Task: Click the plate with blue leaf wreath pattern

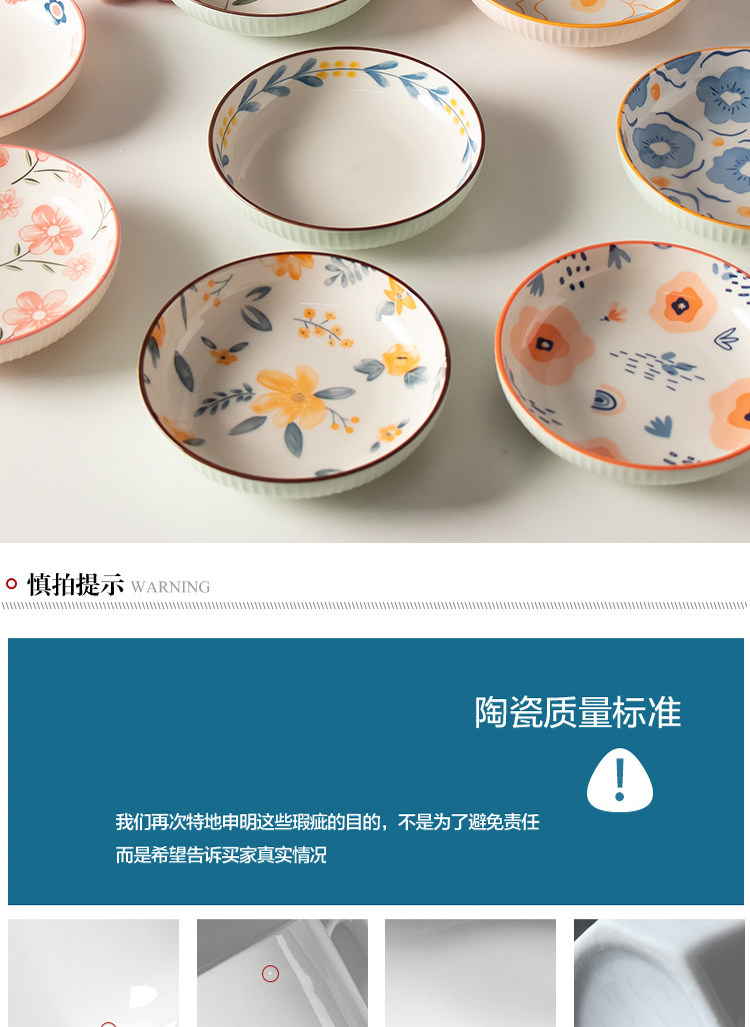Action: pyautogui.click(x=347, y=147)
